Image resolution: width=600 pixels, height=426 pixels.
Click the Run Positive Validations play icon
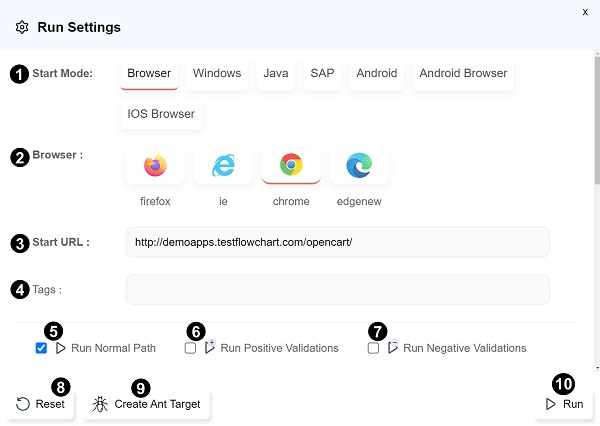[x=210, y=348]
